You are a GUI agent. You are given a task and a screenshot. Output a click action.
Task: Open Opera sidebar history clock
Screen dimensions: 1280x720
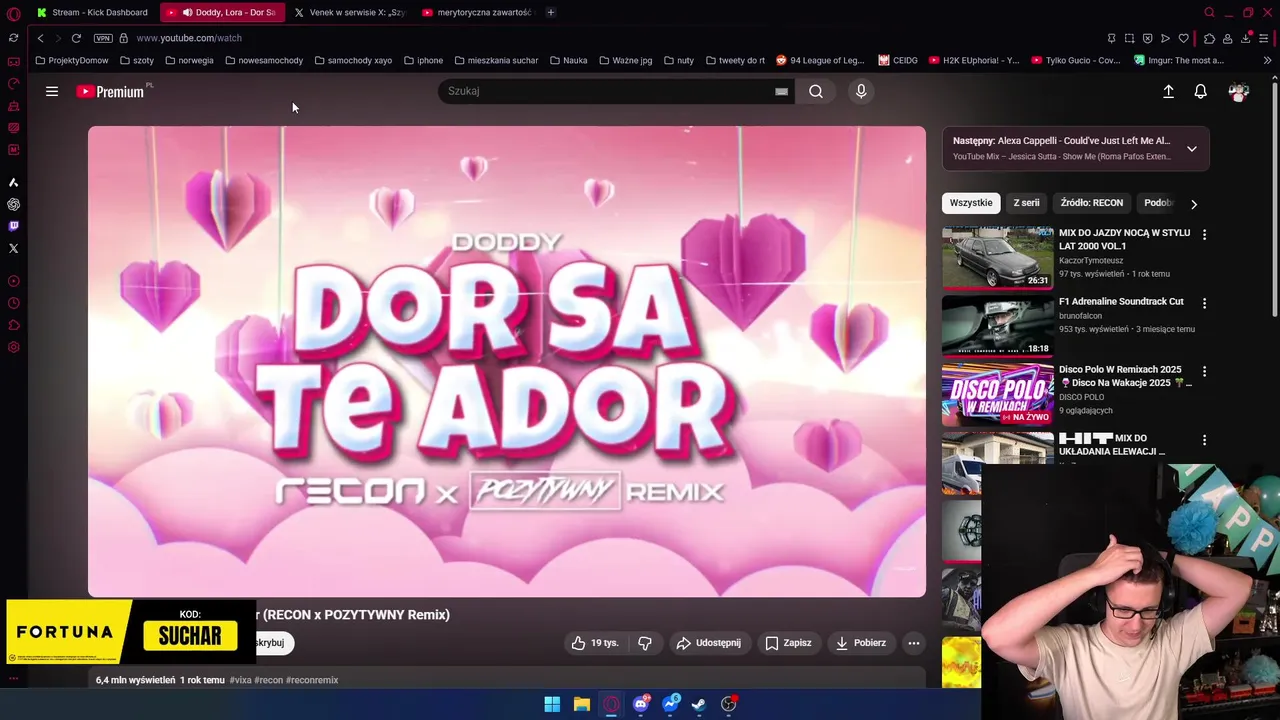pos(13,303)
